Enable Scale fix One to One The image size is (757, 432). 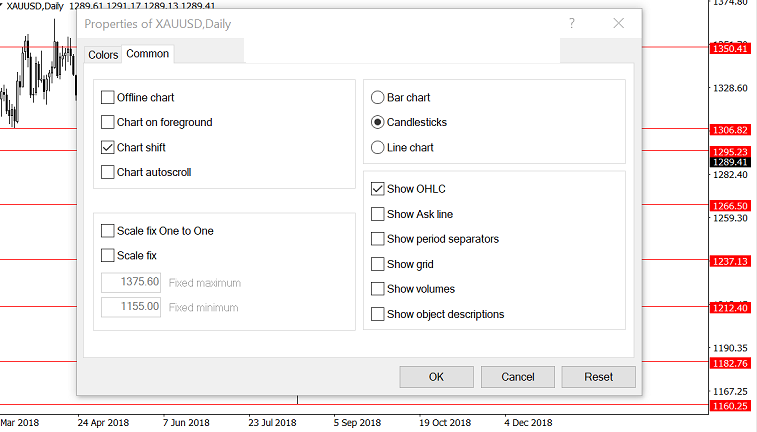[108, 231]
